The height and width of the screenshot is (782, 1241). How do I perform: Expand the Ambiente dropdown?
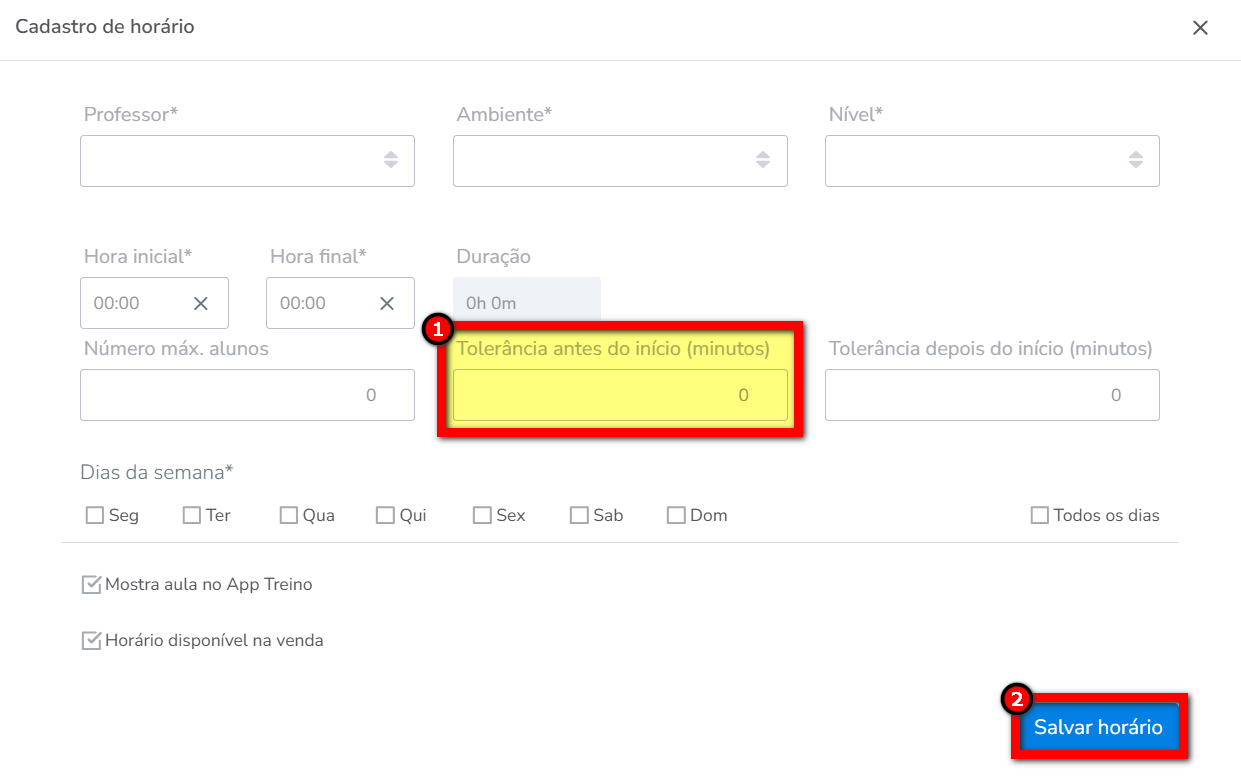620,160
